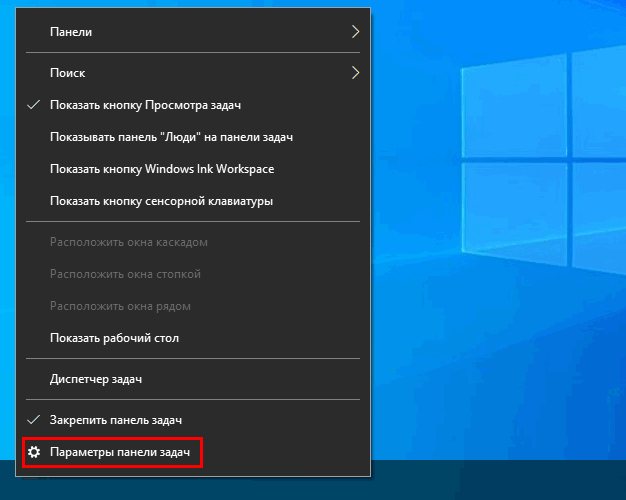Unlock taskbar via Закрепить панель задач text
Viewport: 626px width, 500px height.
click(115, 419)
